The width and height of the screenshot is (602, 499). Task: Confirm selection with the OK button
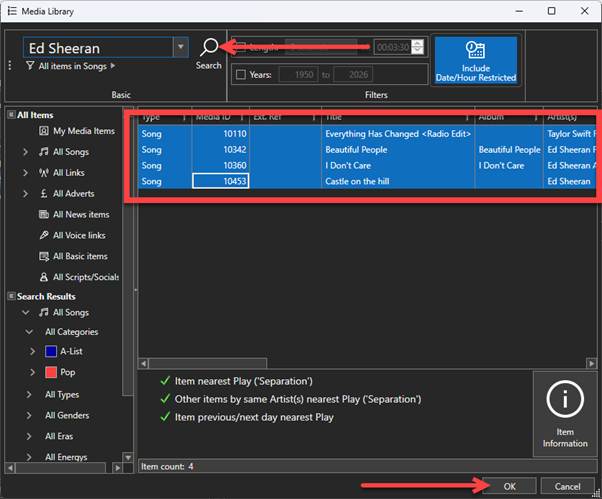pyautogui.click(x=509, y=486)
